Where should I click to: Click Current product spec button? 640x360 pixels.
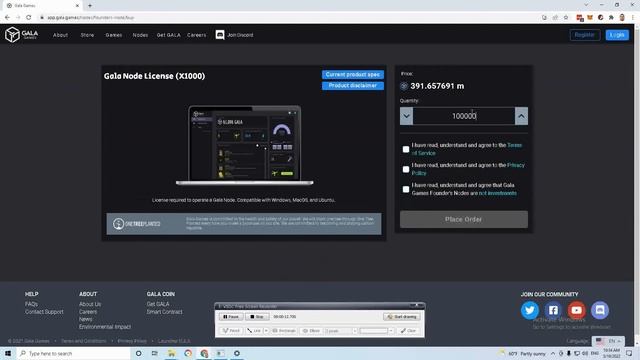[x=353, y=75]
